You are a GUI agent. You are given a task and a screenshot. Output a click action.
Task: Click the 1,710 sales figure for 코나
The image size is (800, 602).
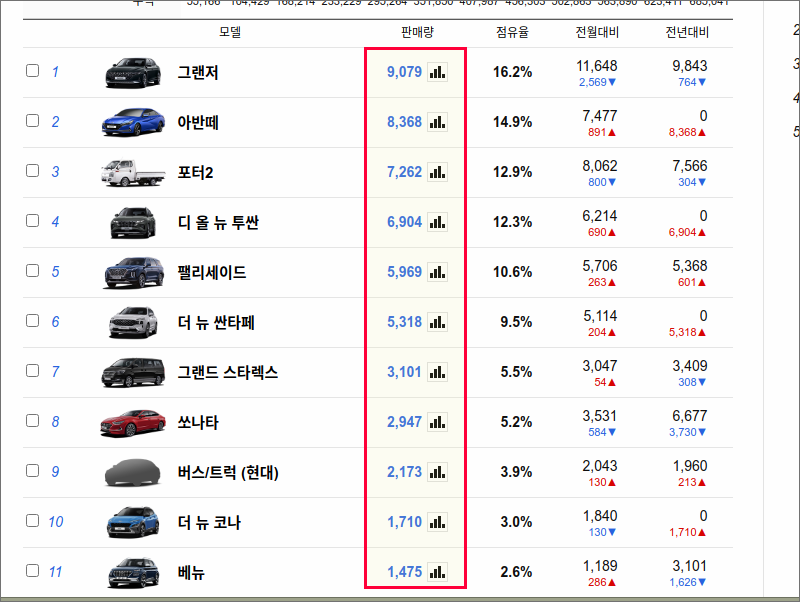pyautogui.click(x=404, y=522)
